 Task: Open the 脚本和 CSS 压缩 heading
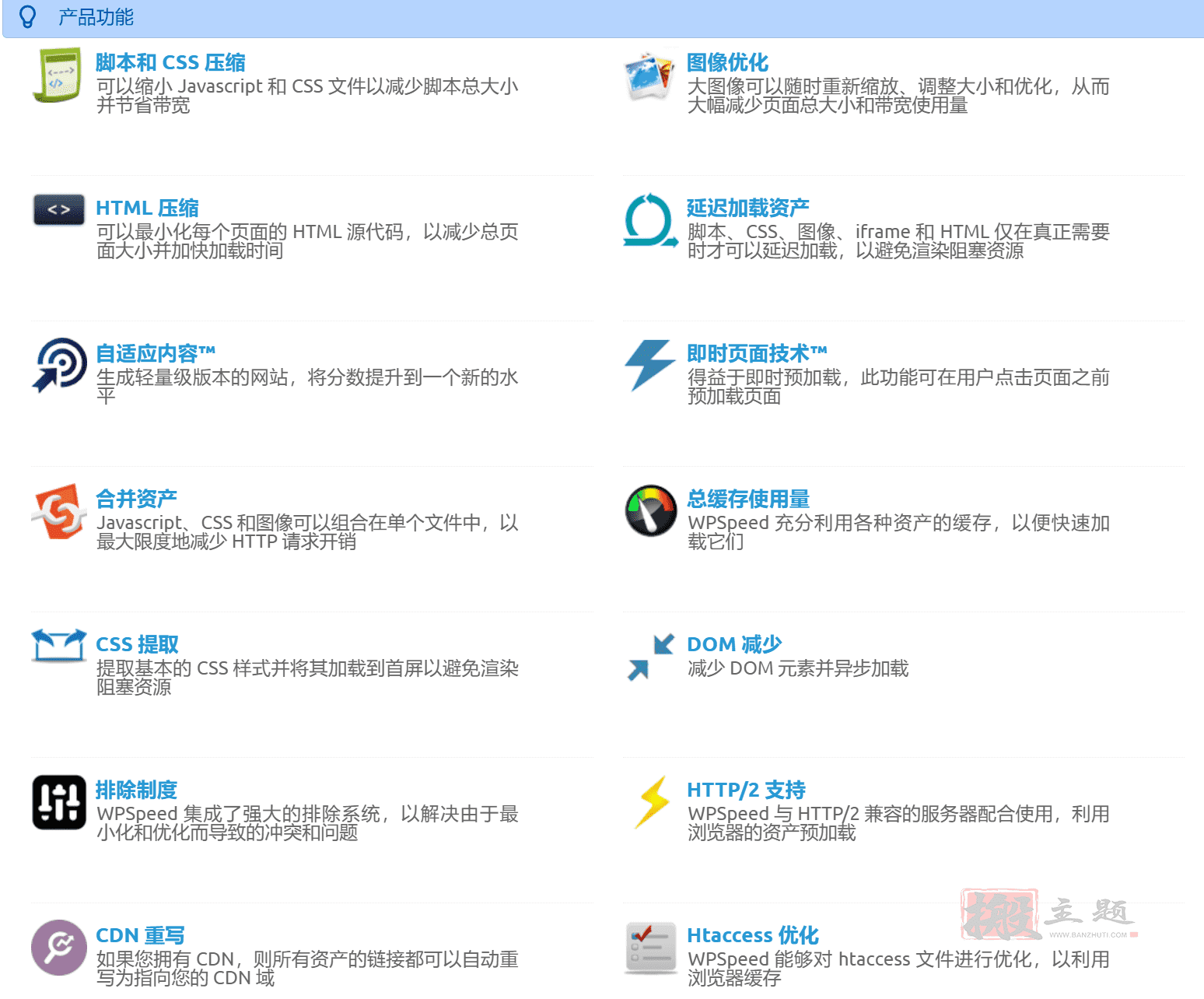[170, 62]
